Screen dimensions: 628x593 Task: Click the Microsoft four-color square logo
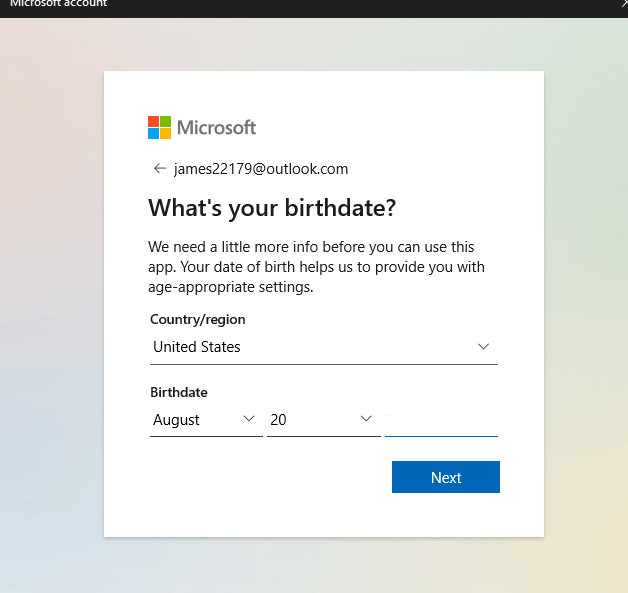click(x=160, y=127)
